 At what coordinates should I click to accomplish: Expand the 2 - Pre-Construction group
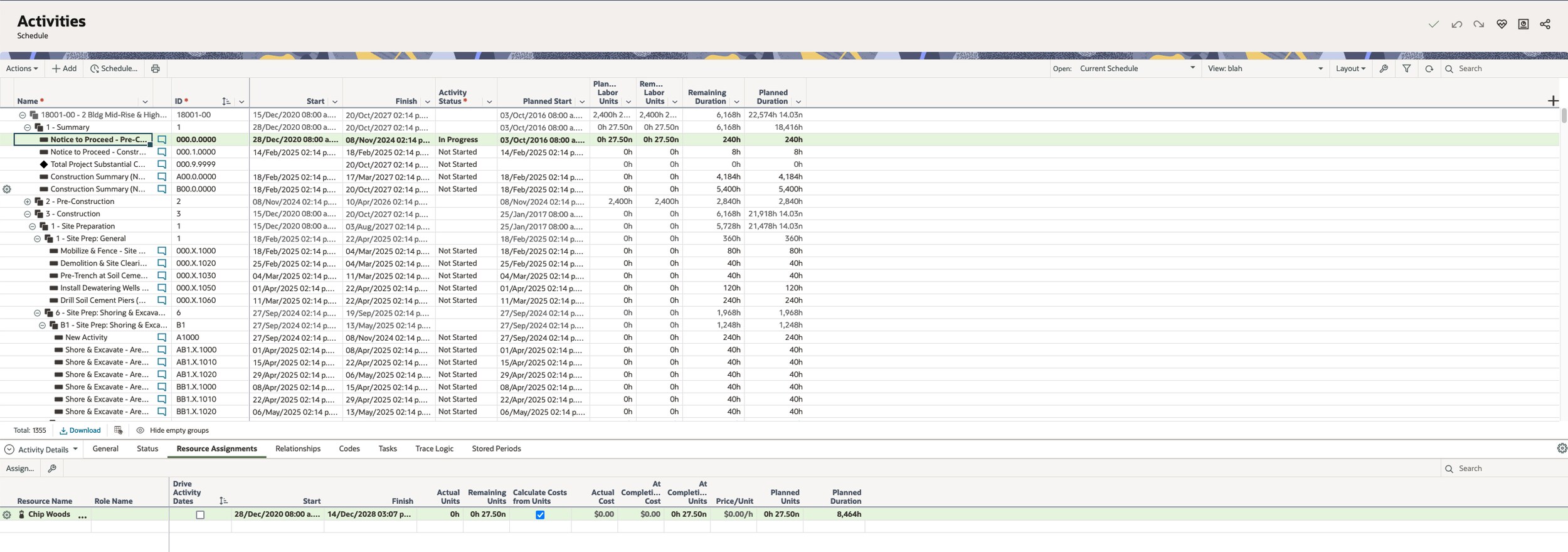[28, 201]
